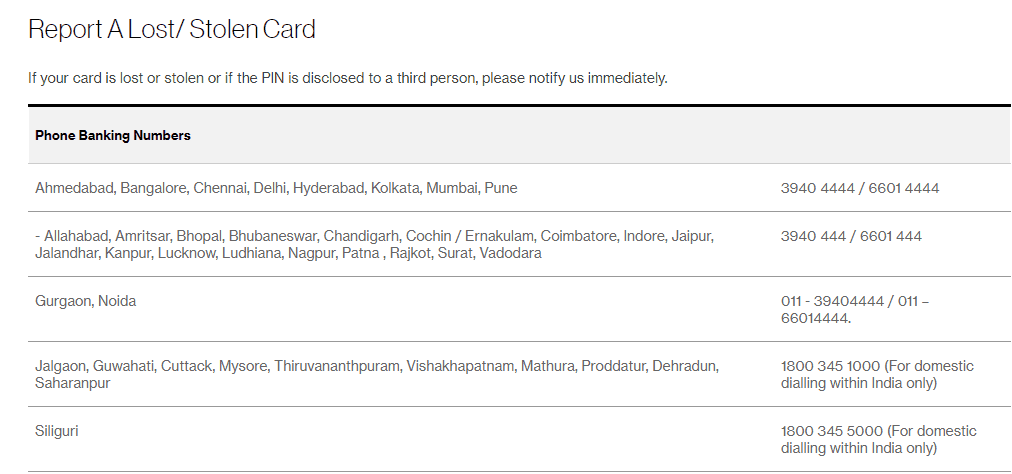Click phone number 3940 444 / 6601 444

coord(851,237)
